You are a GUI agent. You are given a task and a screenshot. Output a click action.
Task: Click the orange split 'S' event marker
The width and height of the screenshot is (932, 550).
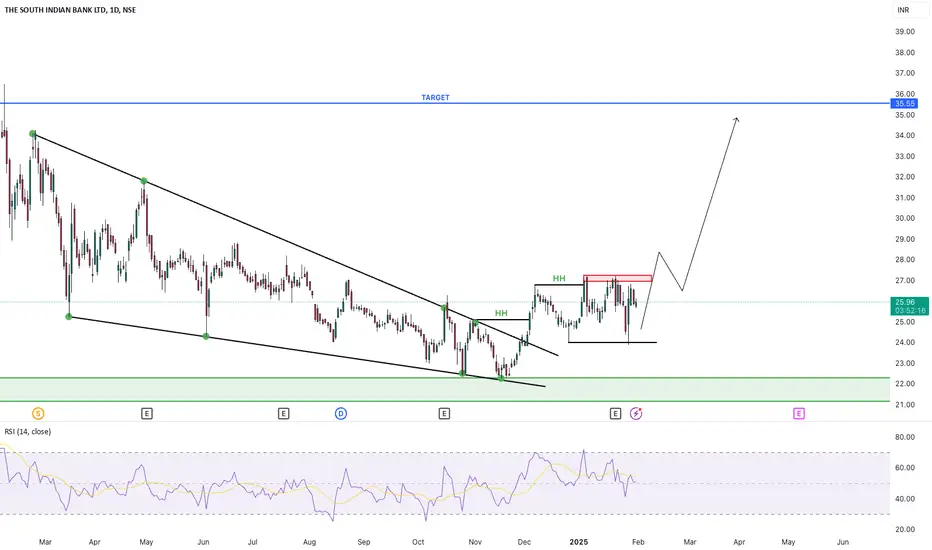click(38, 413)
